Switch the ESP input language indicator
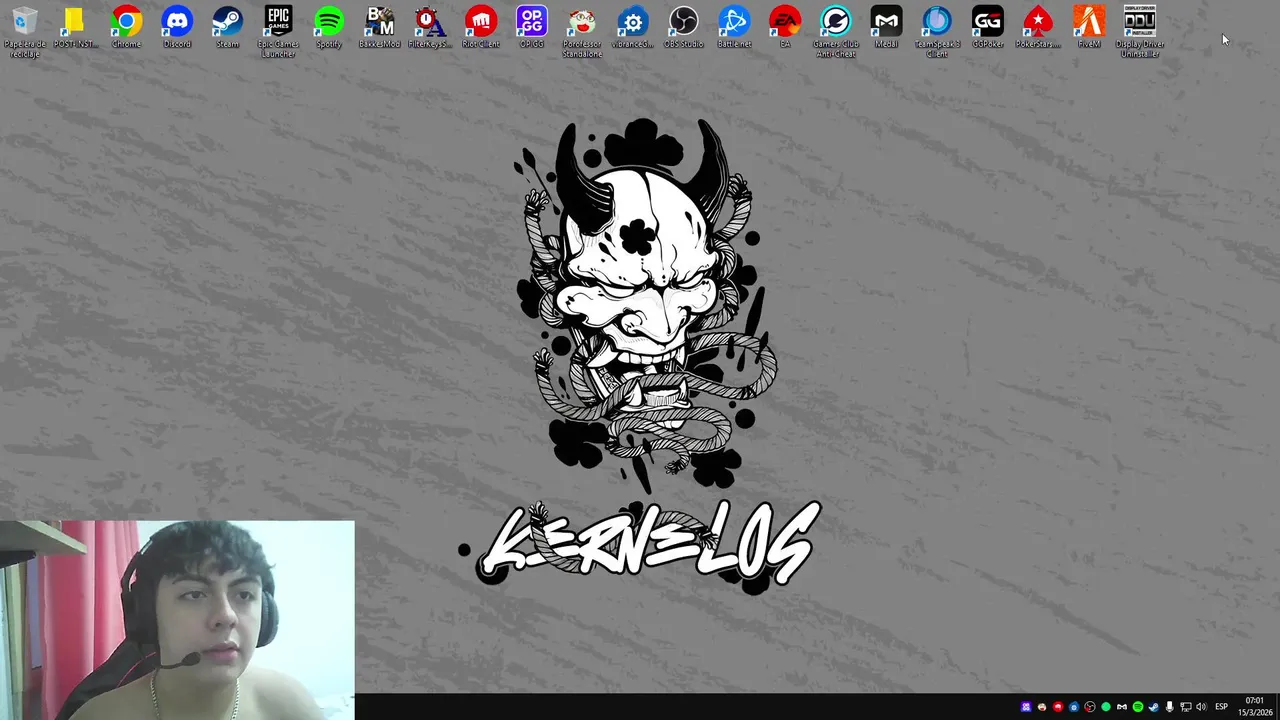This screenshot has width=1280, height=720. click(1221, 707)
